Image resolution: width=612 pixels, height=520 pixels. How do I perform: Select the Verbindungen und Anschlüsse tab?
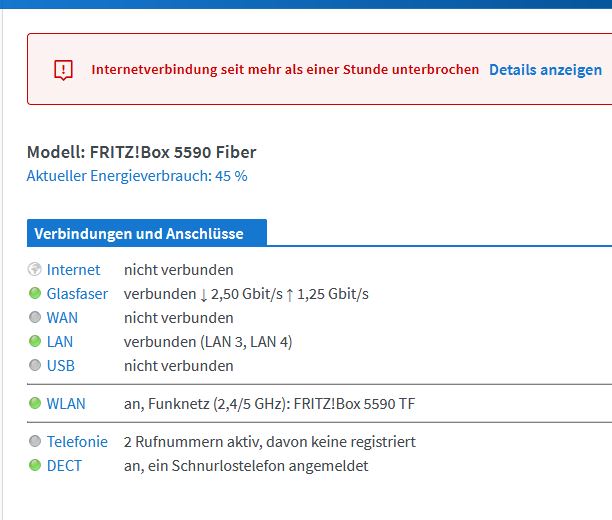[x=147, y=233]
